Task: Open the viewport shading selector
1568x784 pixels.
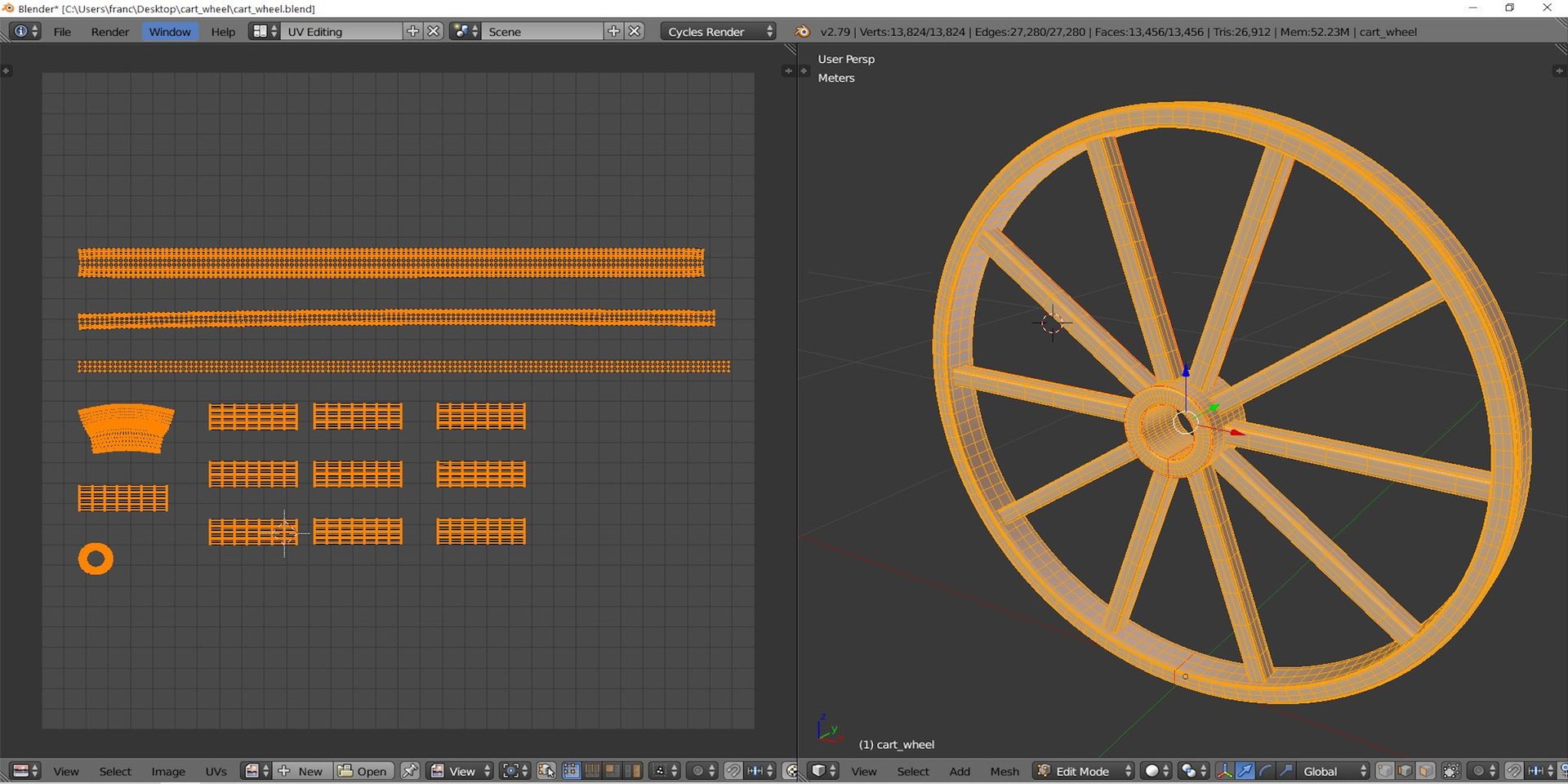Action: [1156, 771]
